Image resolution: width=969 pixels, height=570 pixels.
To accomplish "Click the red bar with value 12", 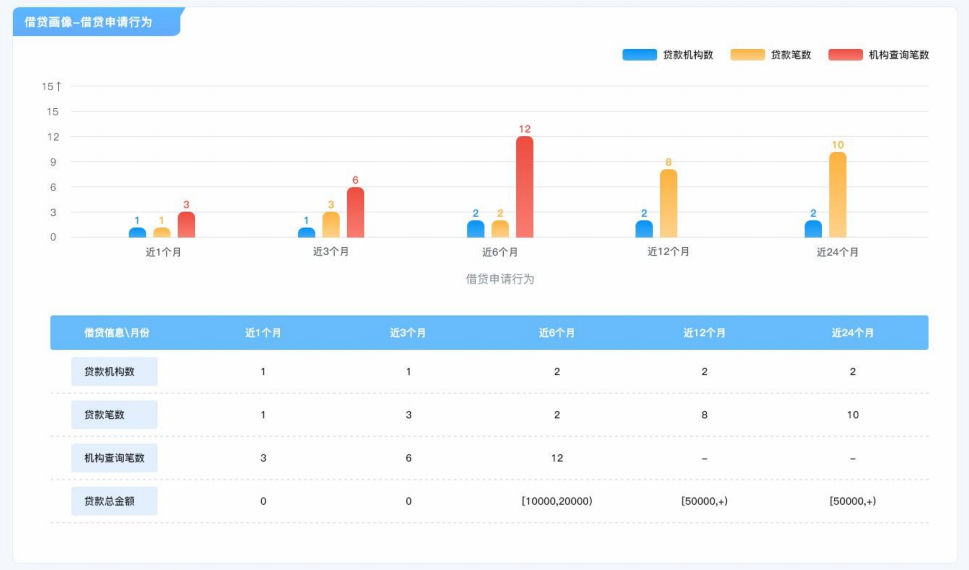I will pyautogui.click(x=524, y=187).
